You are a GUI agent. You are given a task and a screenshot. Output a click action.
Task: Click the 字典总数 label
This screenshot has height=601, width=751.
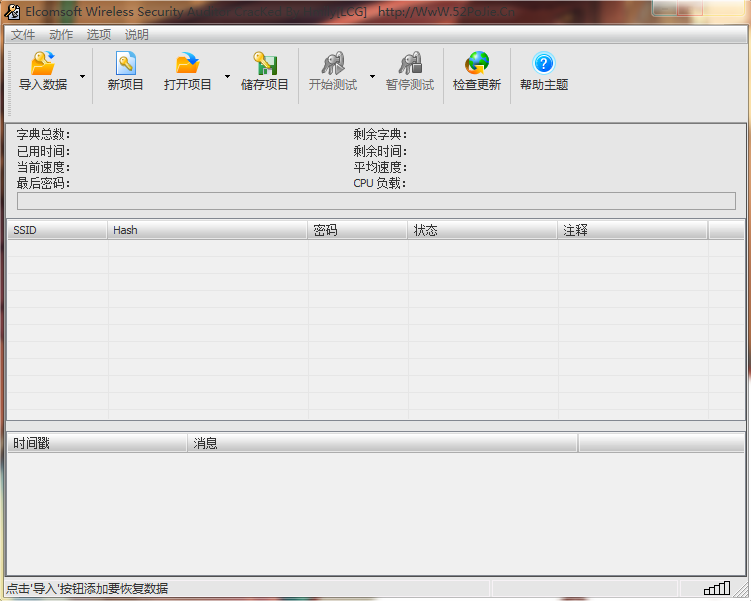pos(43,134)
